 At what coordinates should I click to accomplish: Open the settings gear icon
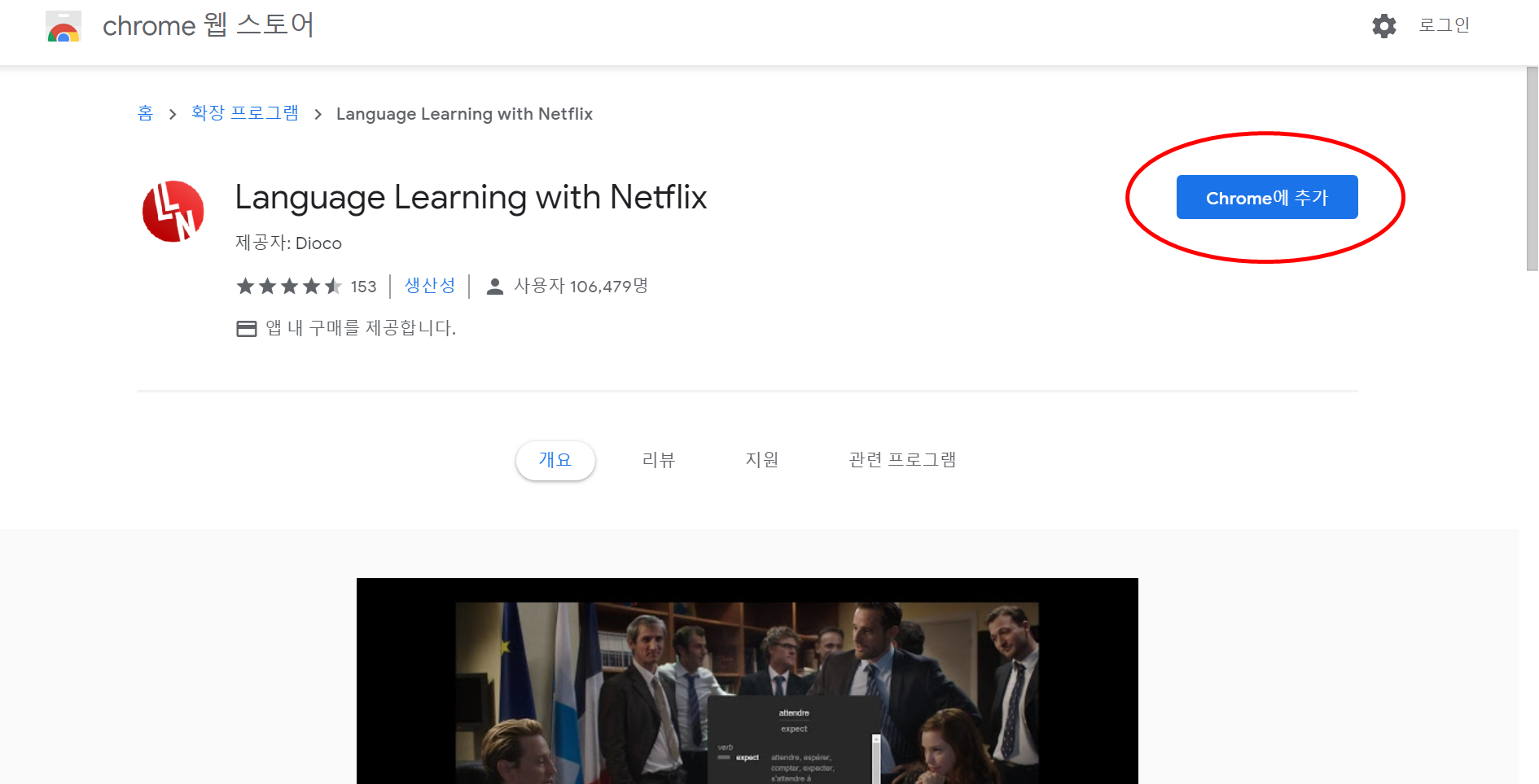(1383, 26)
